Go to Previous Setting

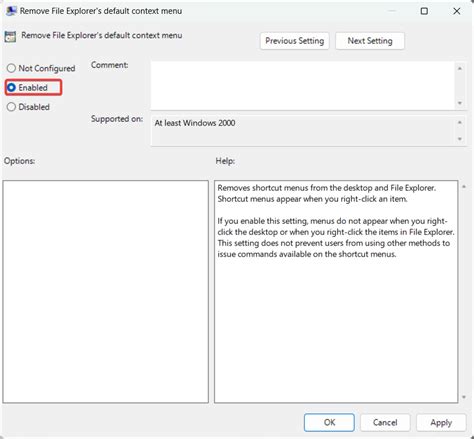click(x=295, y=41)
